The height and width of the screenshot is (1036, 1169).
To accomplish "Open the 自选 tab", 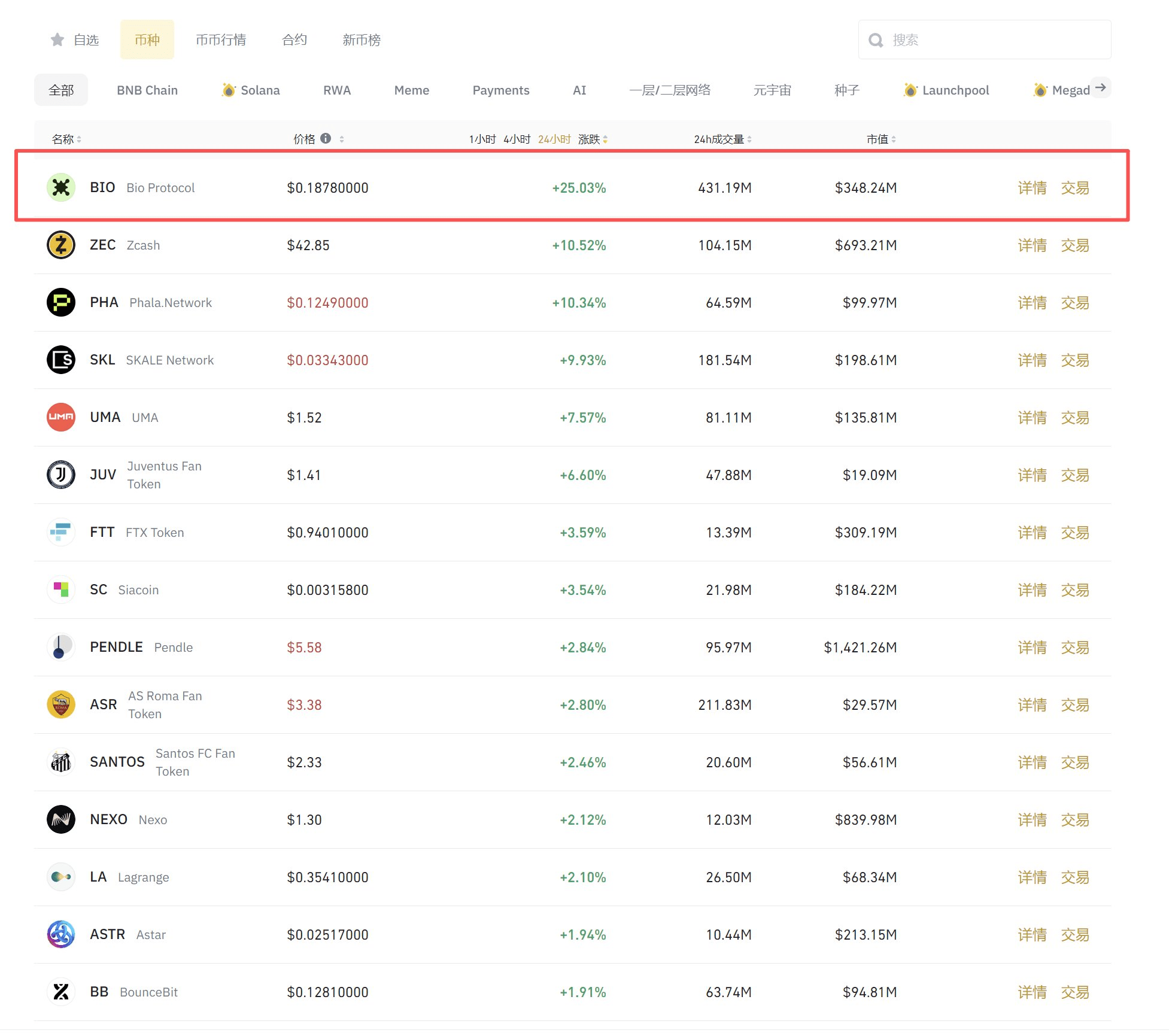I will (75, 40).
